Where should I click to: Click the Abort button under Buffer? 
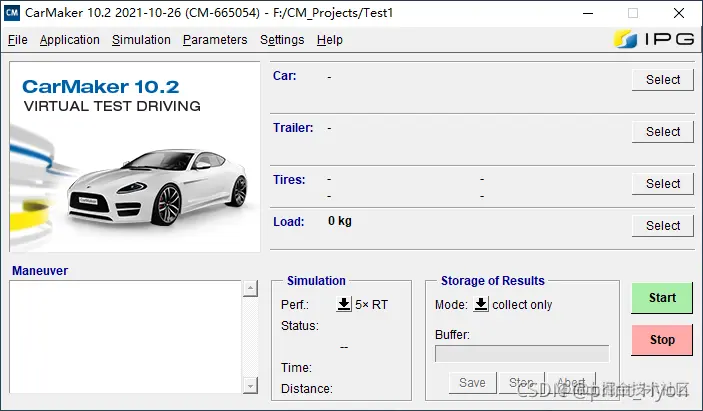[x=571, y=383]
